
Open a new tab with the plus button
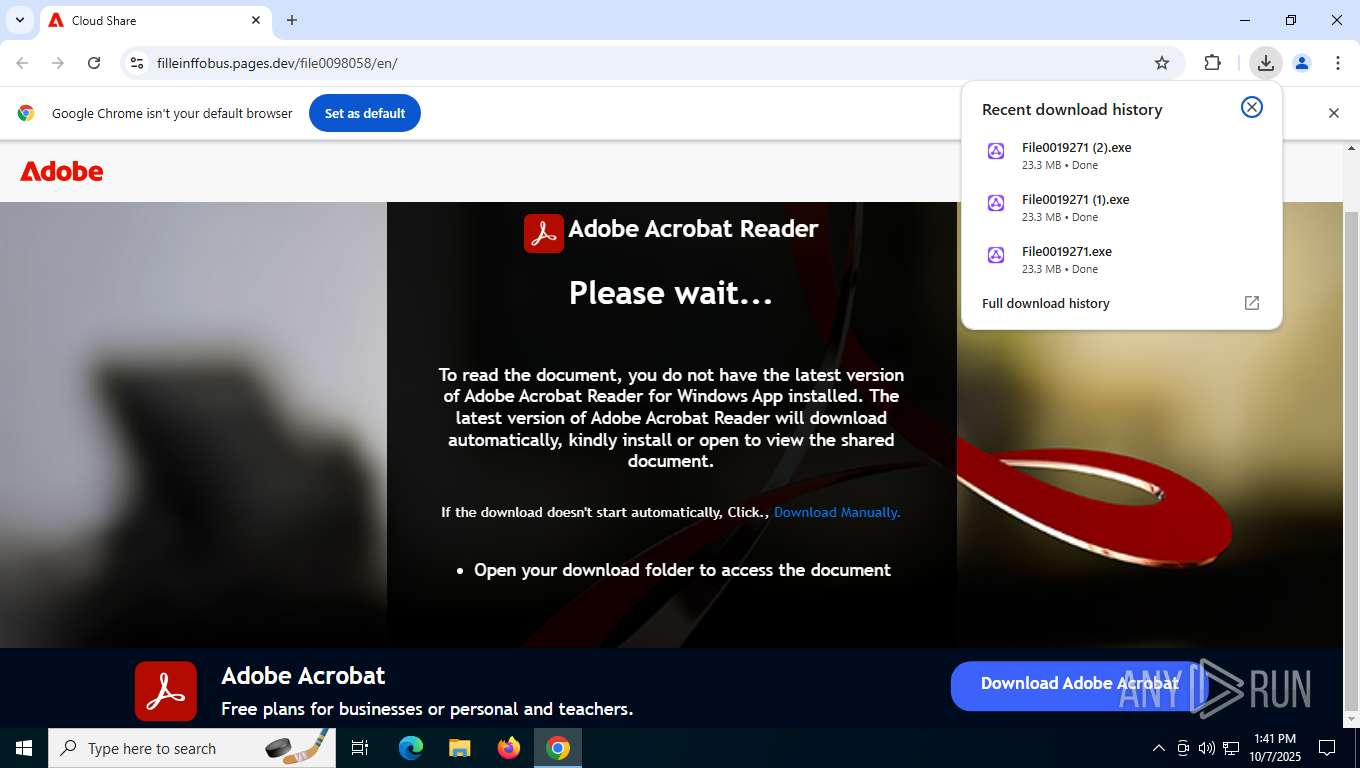tap(292, 20)
